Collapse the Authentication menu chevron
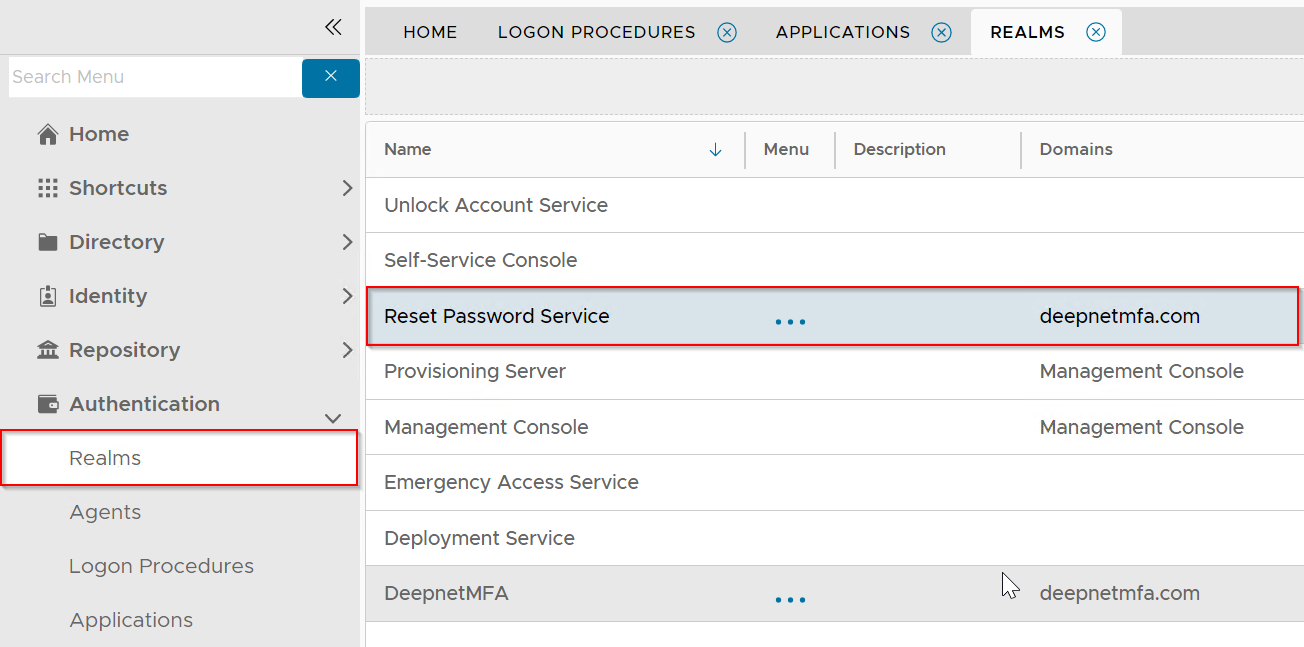The image size is (1304, 647). [x=334, y=418]
